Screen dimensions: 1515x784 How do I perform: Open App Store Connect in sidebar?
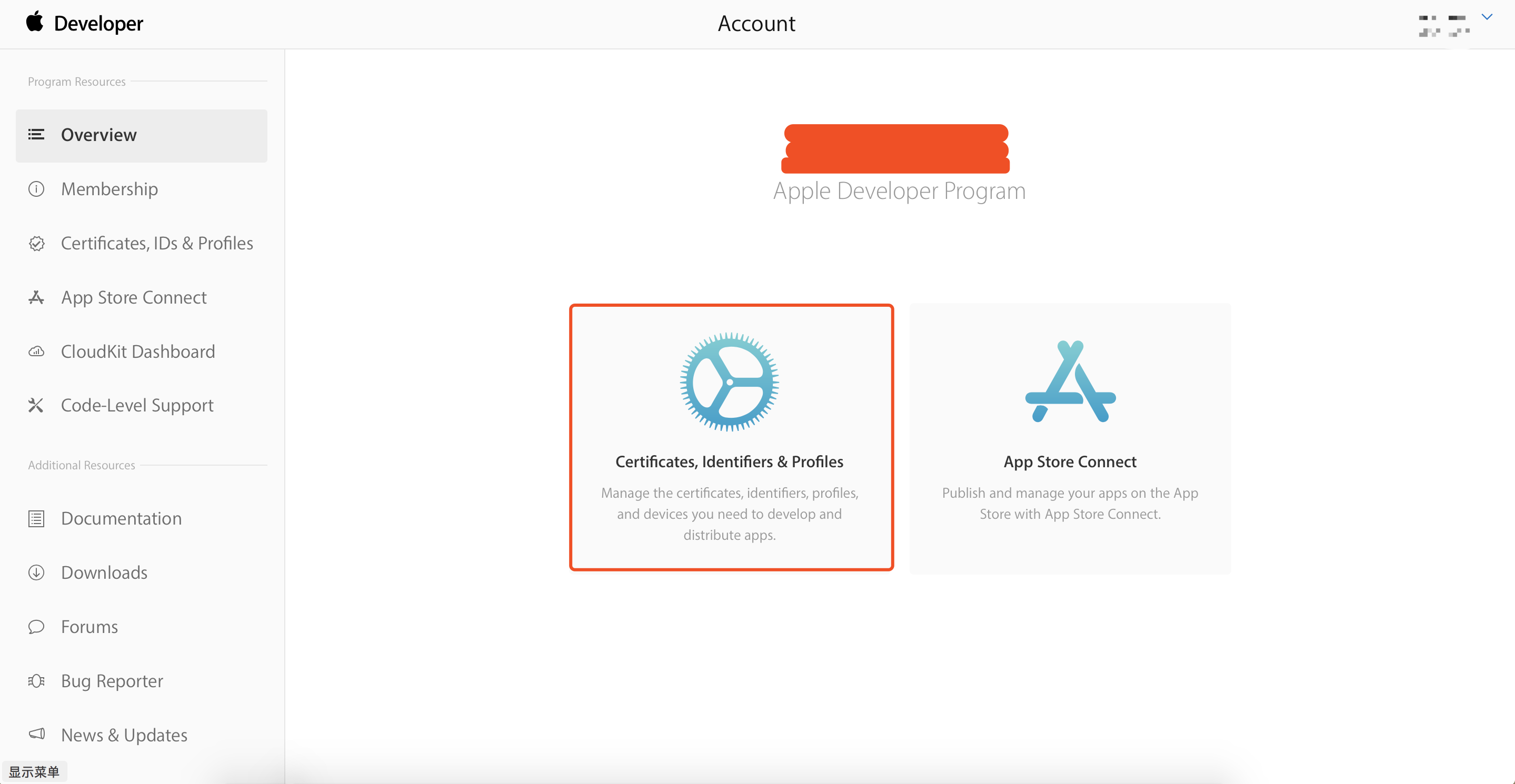coord(134,297)
